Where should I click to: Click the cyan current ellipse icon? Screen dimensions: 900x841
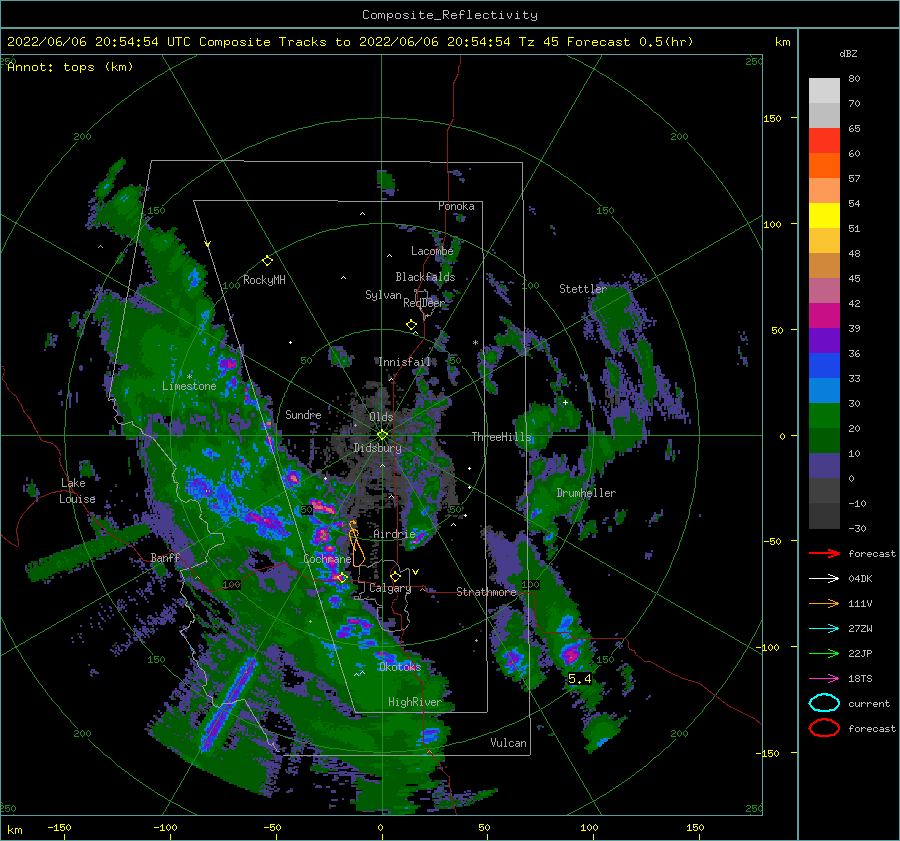point(824,703)
